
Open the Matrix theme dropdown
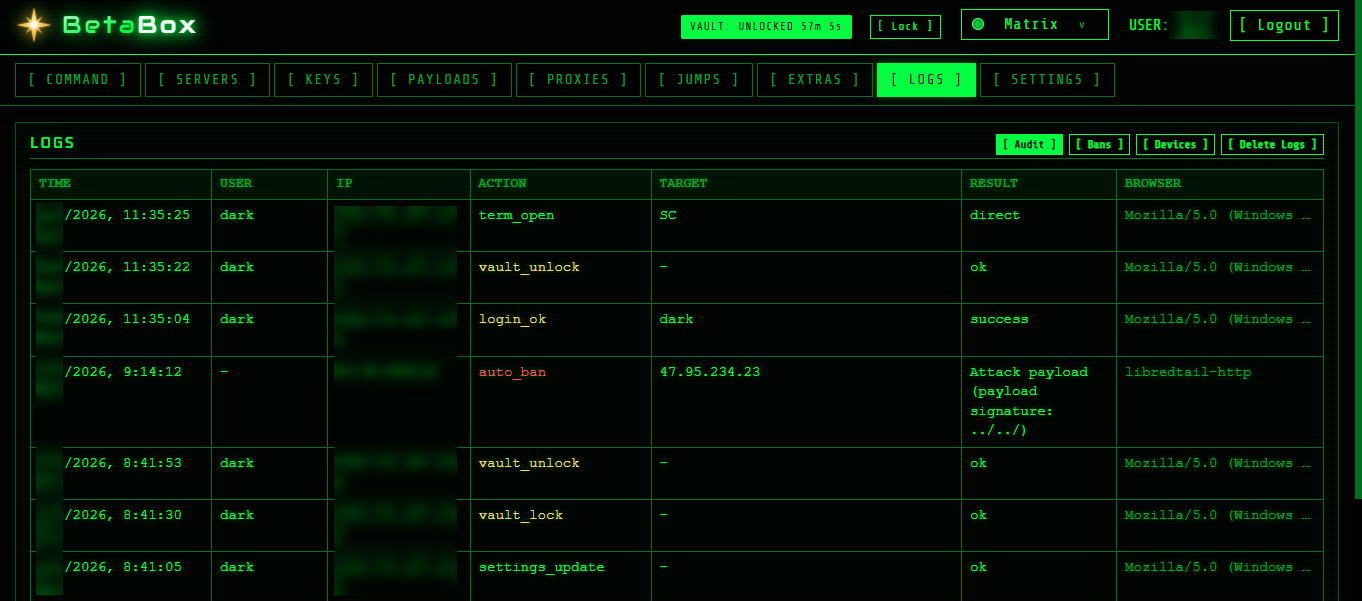1035,25
